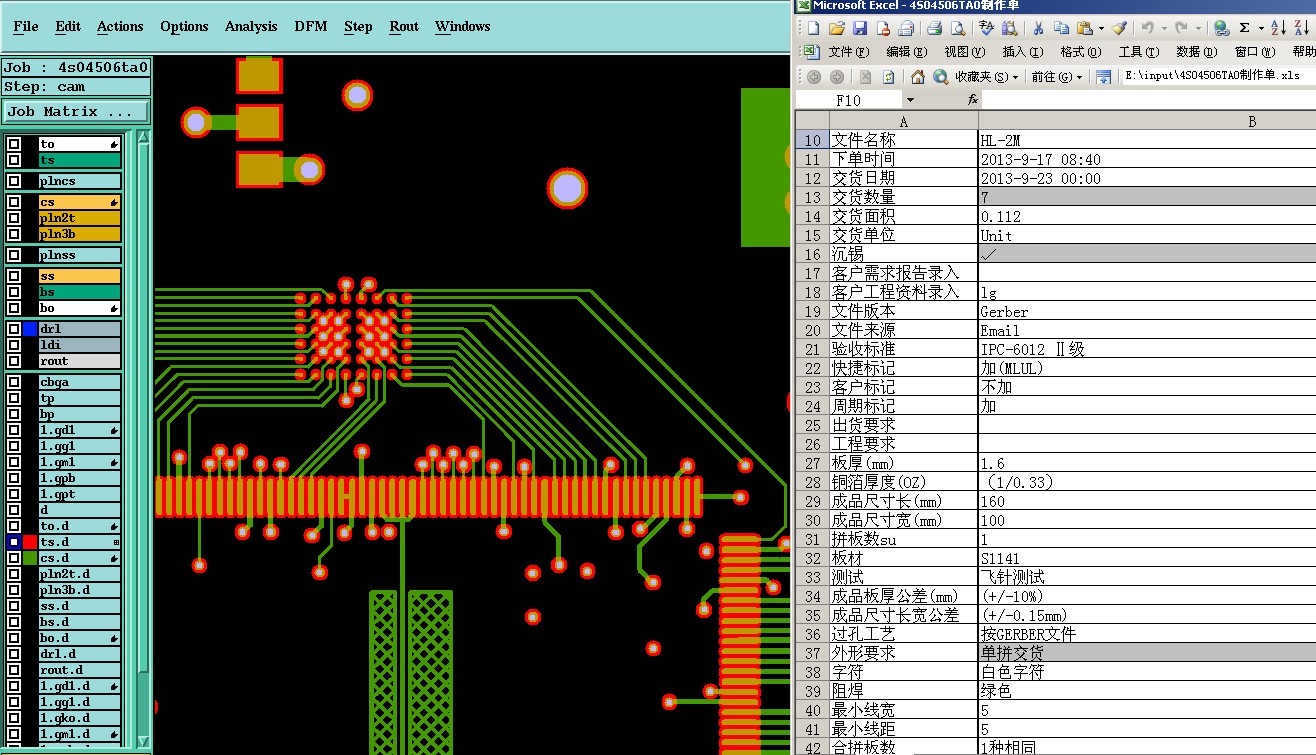Select the 'ldi' layer name button
The width and height of the screenshot is (1316, 755).
(80, 345)
